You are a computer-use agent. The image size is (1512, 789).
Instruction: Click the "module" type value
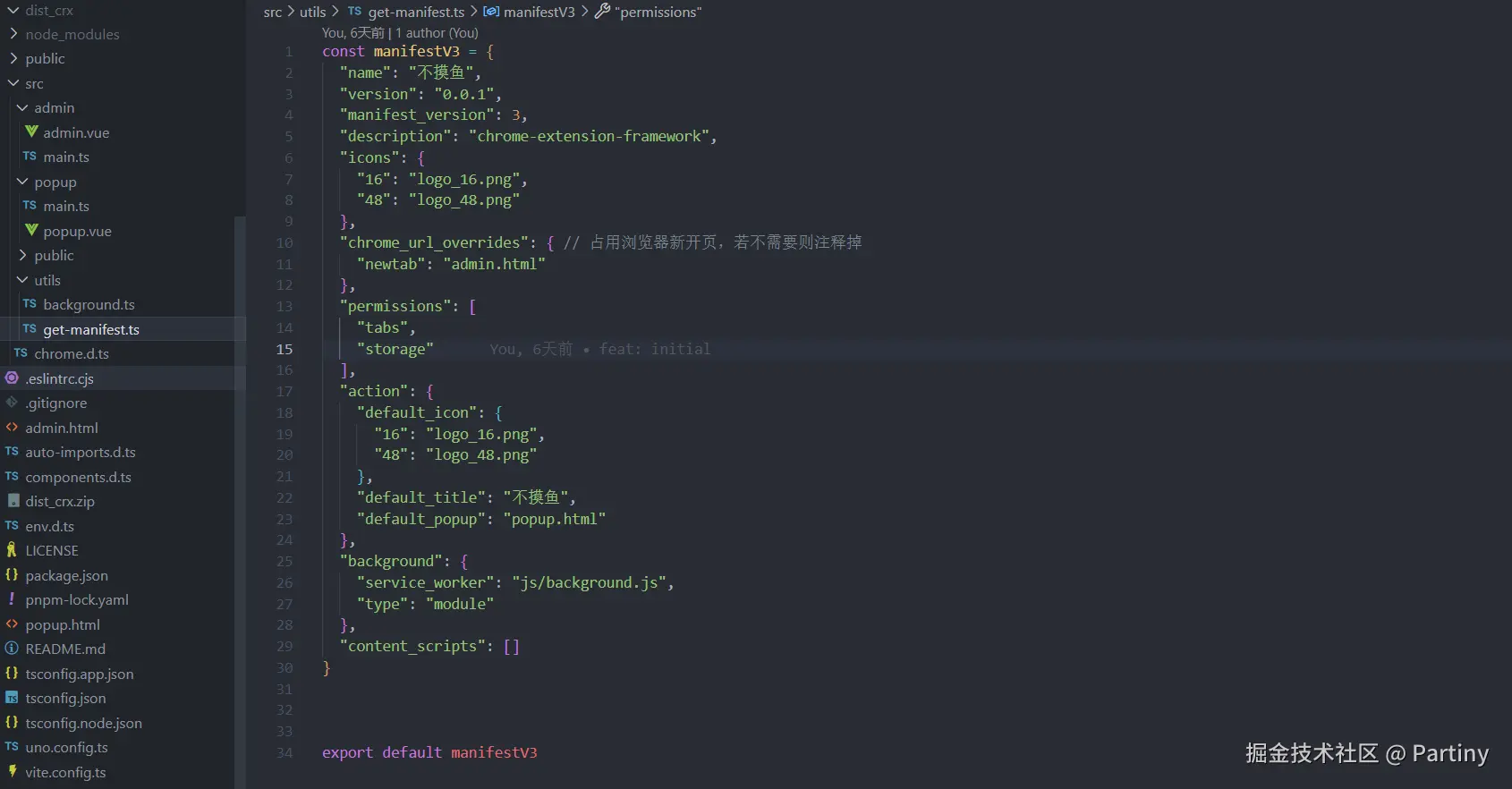tap(460, 604)
